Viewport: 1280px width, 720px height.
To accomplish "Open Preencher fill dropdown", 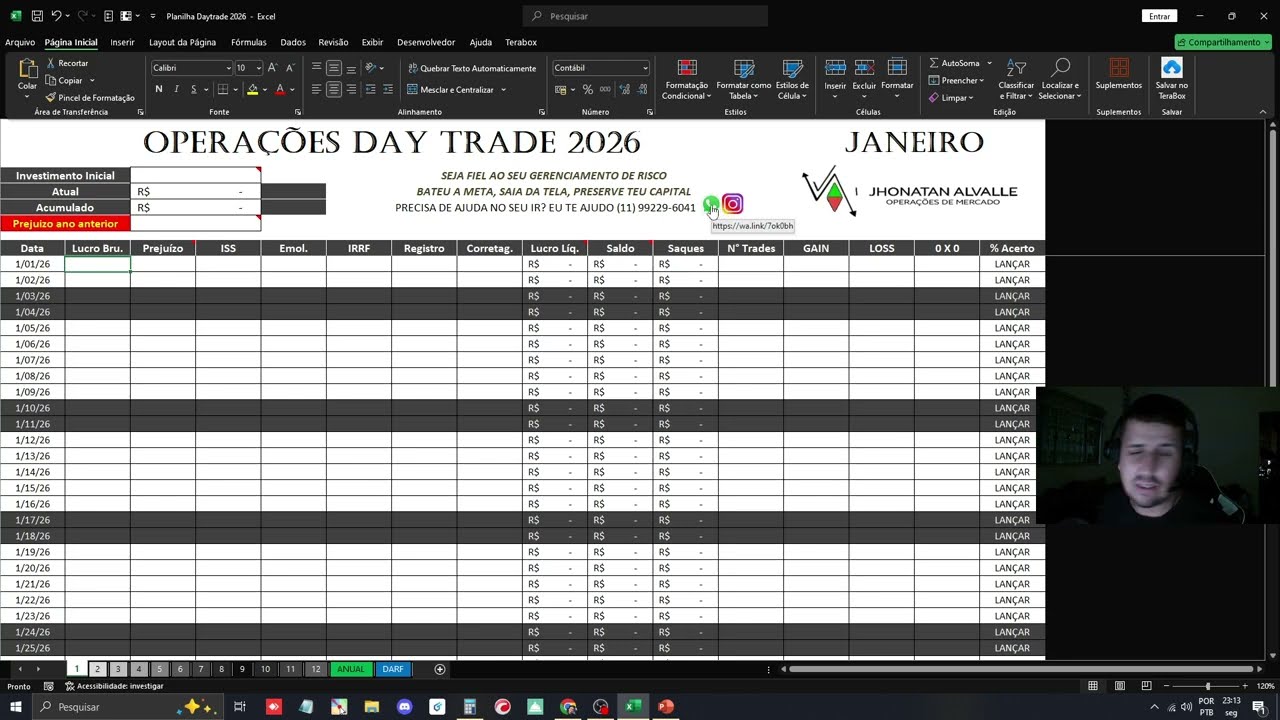I will click(x=956, y=80).
